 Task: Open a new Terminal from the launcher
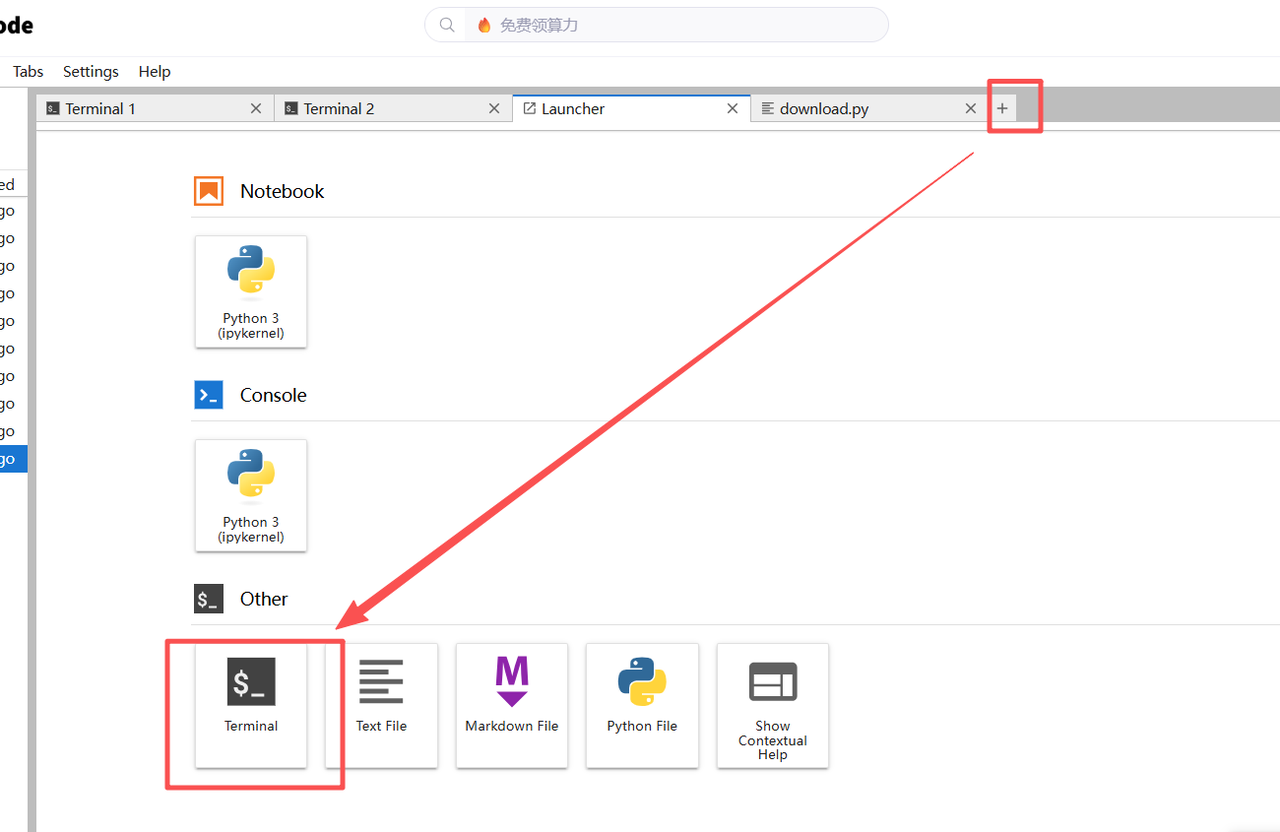click(251, 705)
